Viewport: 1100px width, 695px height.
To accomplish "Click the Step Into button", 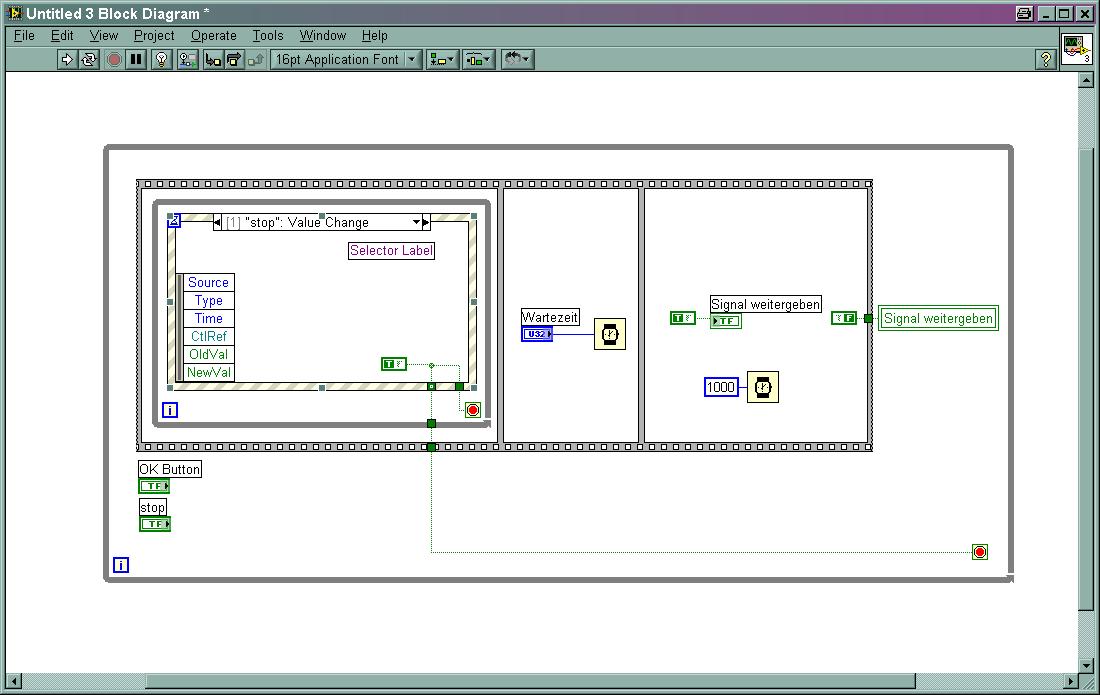I will (213, 60).
